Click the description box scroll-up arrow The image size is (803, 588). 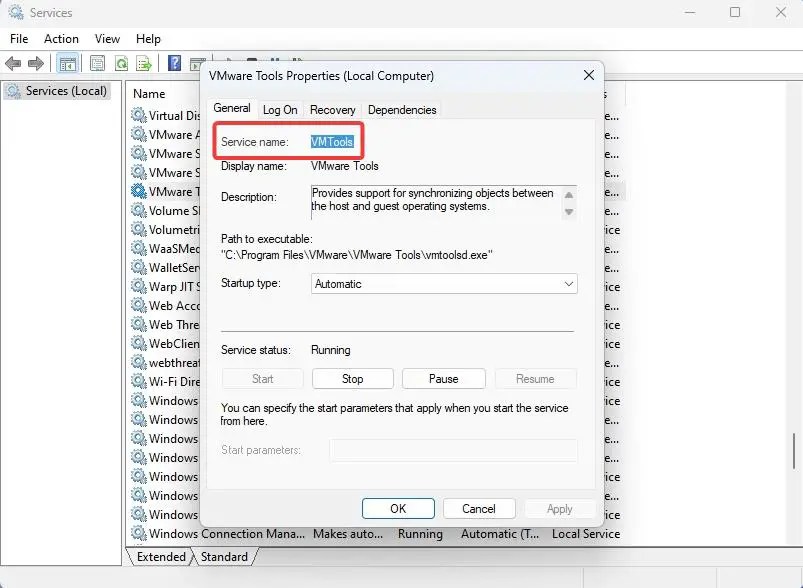[568, 195]
